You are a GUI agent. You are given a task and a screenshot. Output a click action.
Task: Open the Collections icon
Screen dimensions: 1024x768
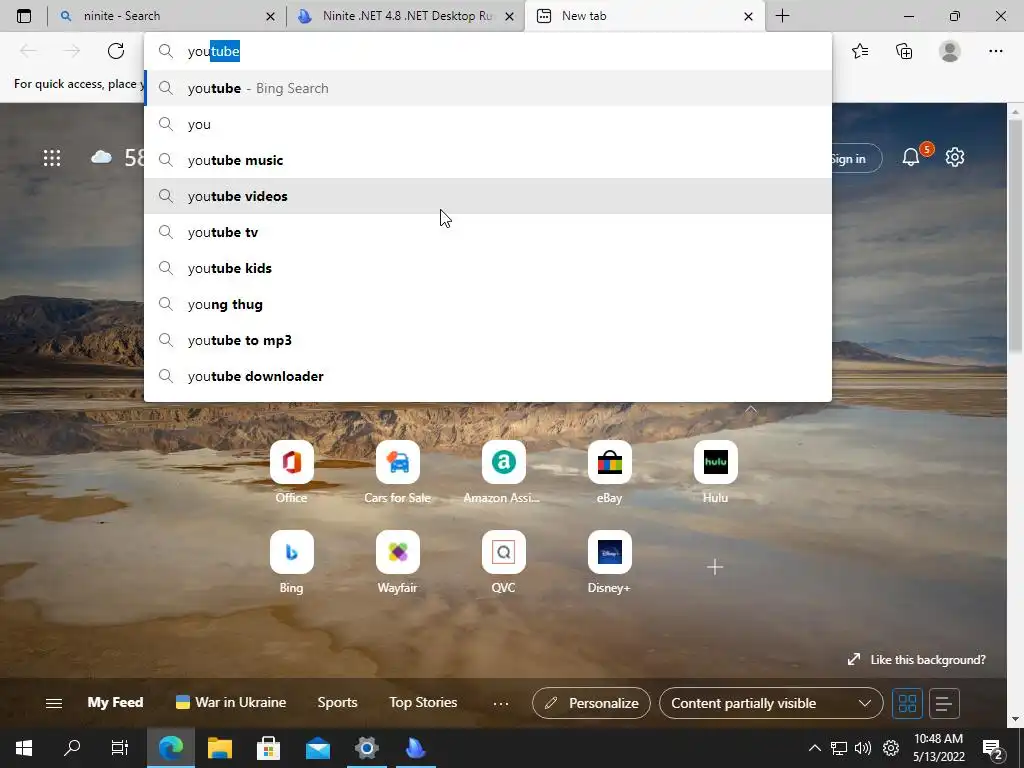(x=904, y=51)
